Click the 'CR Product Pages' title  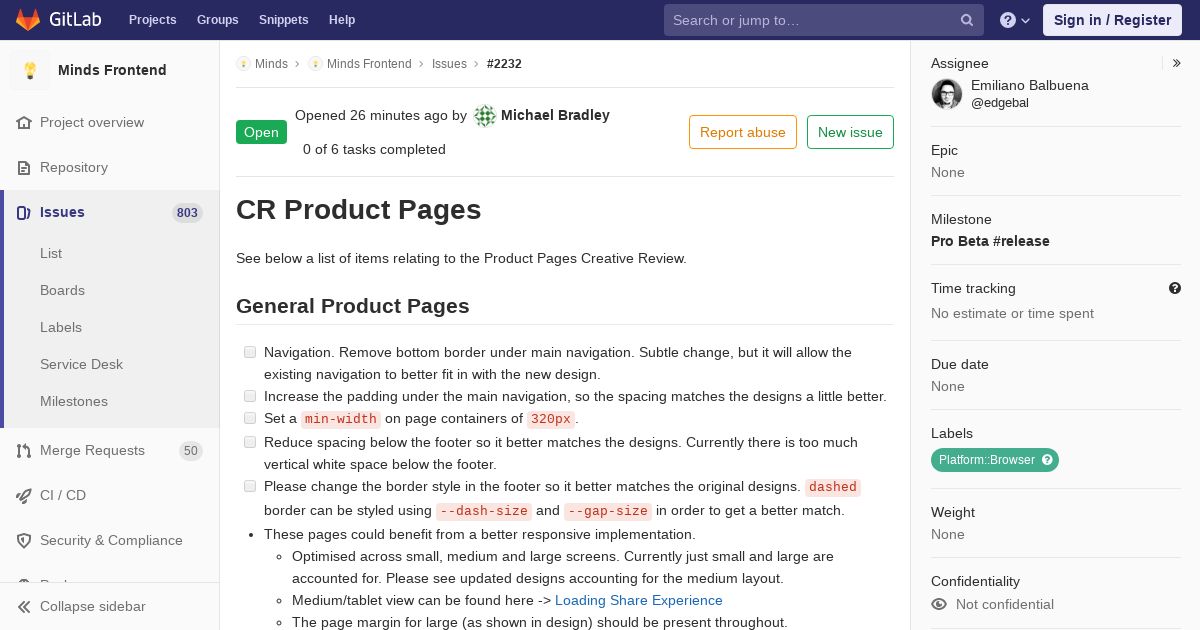coord(359,210)
